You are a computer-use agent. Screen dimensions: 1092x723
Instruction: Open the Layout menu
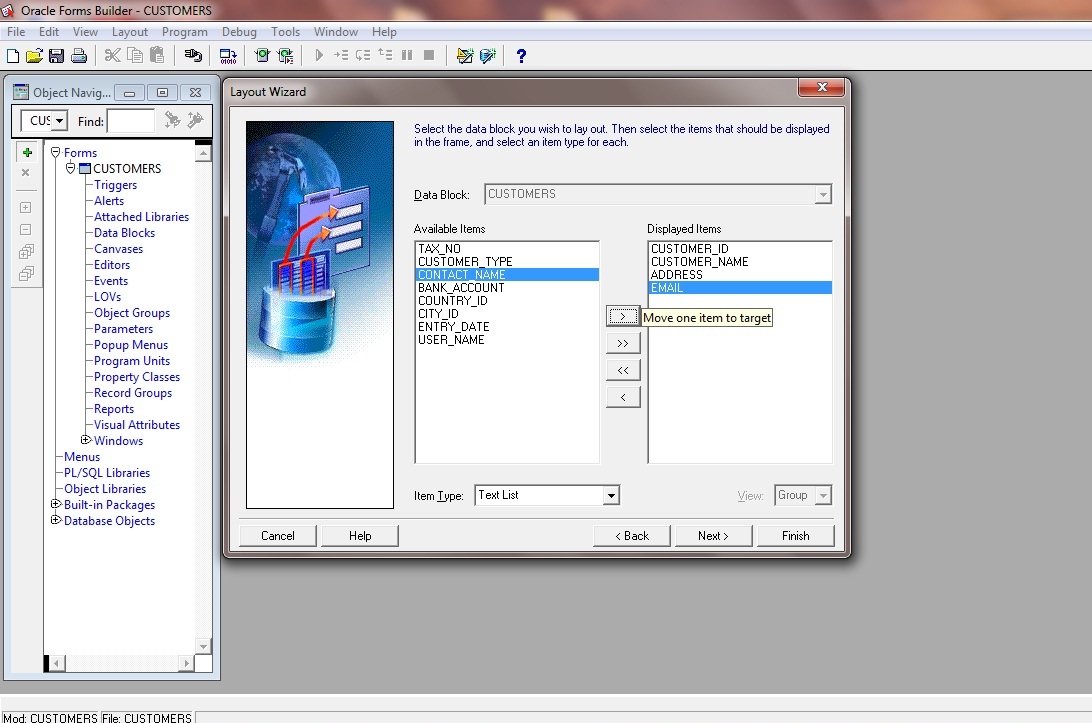[x=130, y=32]
